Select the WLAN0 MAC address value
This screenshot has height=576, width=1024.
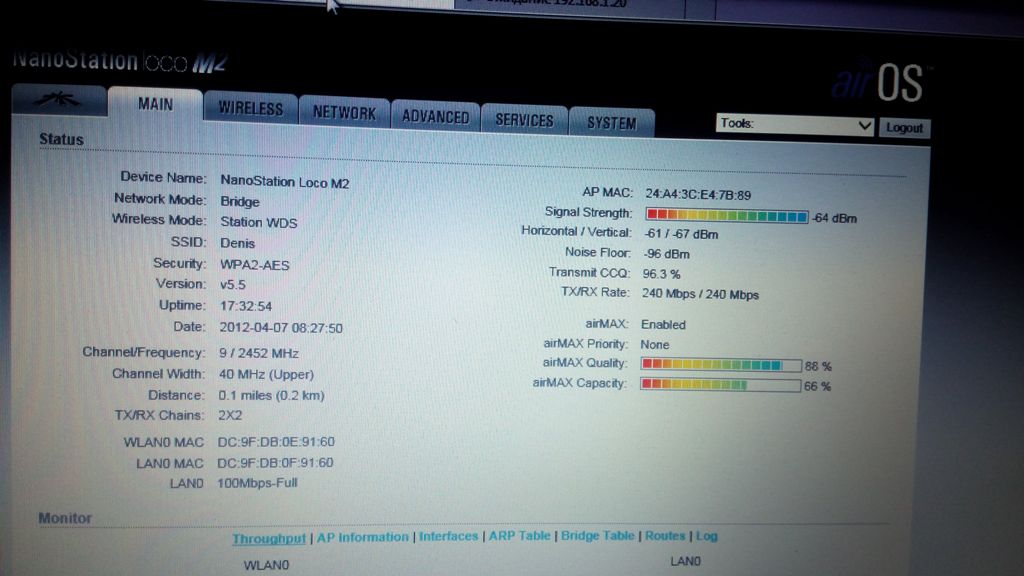[276, 442]
